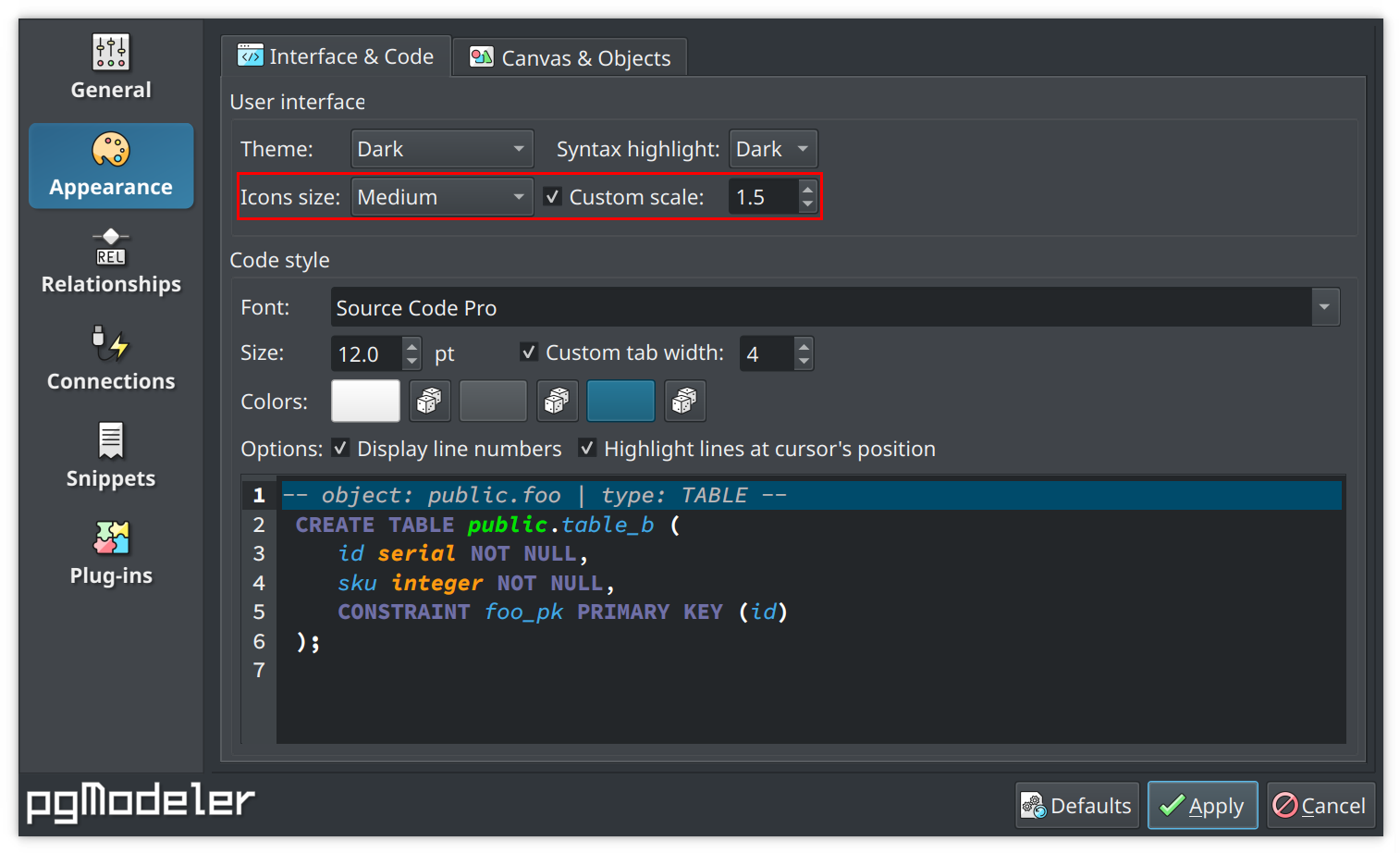Decrease the font Size value

[412, 362]
